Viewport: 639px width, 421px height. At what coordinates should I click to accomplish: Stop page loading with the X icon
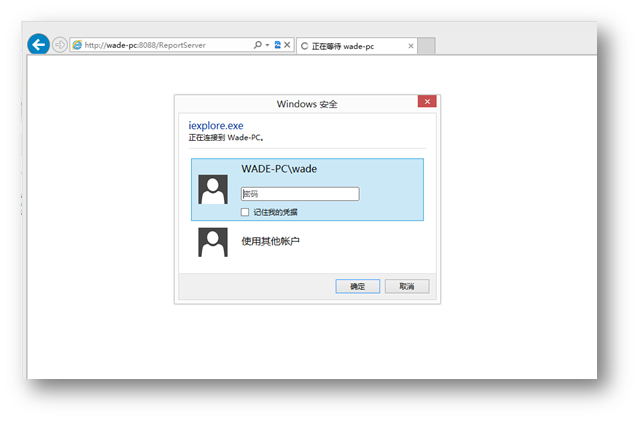(x=287, y=45)
